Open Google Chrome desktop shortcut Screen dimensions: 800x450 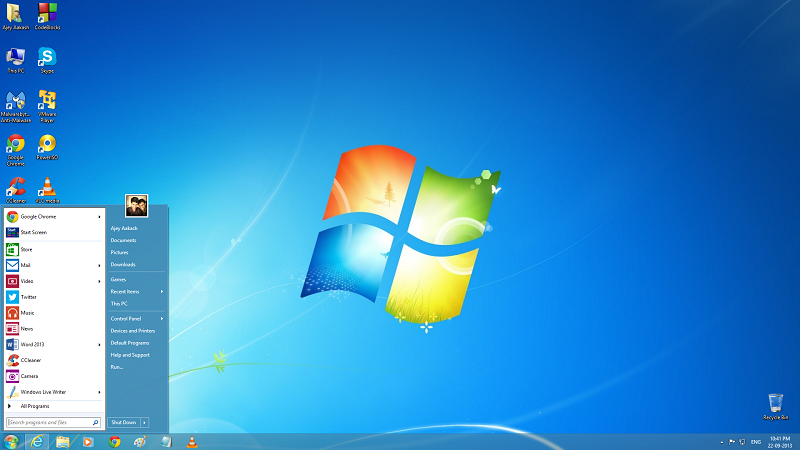pos(15,150)
